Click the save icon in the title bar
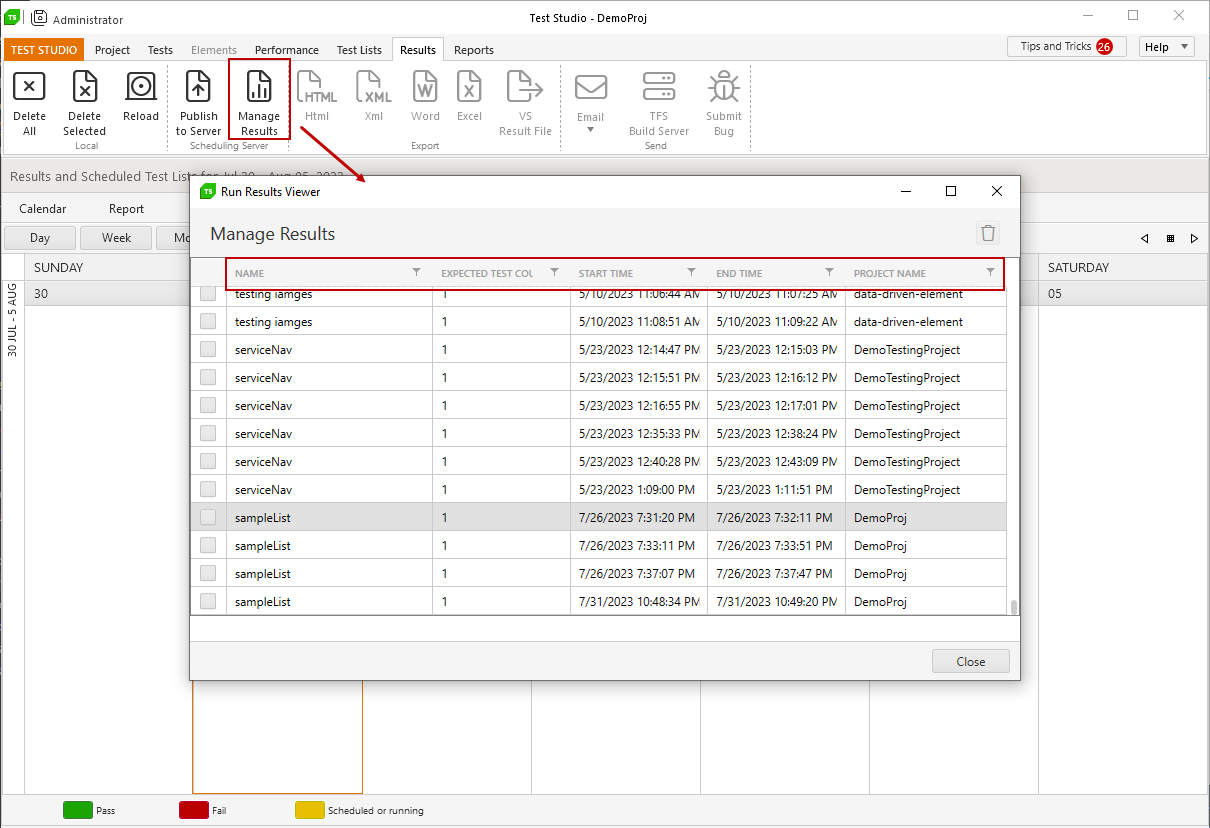This screenshot has height=828, width=1210. 40,17
